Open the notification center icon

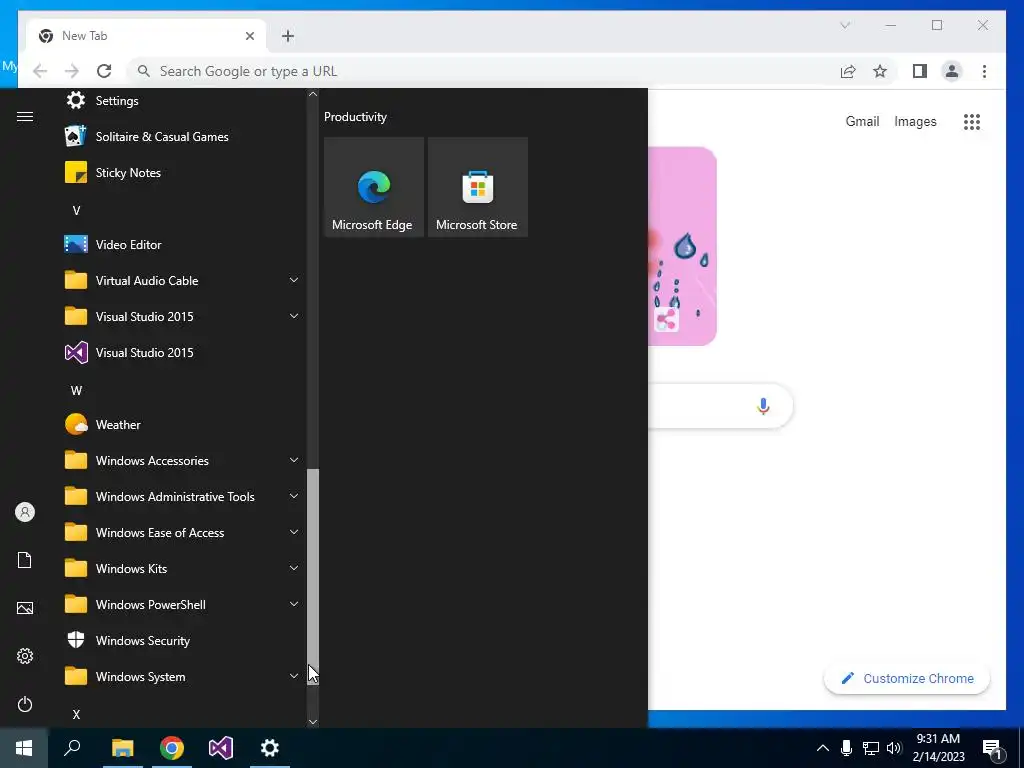coord(993,749)
